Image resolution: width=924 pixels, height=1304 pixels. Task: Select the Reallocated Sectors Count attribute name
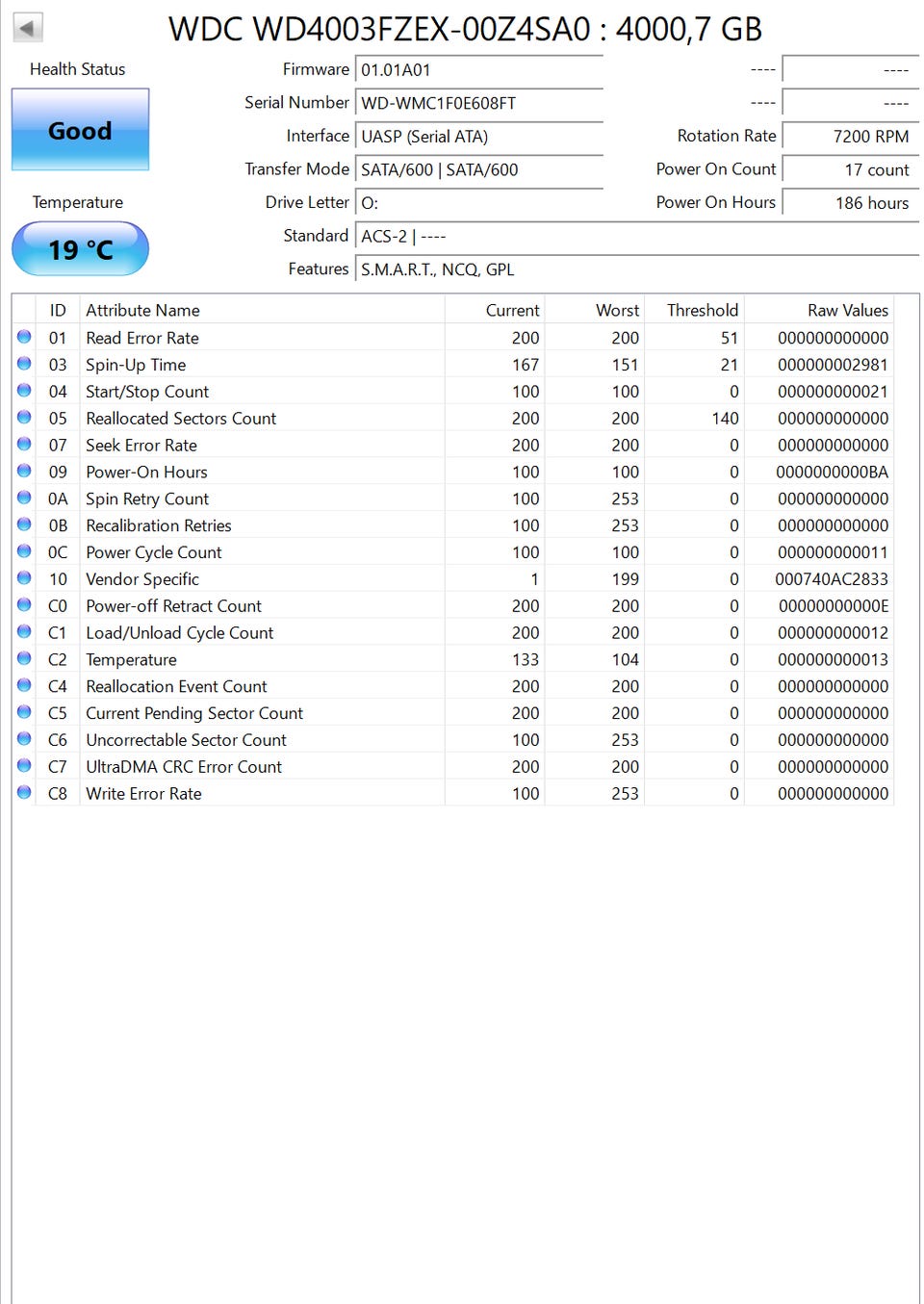[x=181, y=419]
